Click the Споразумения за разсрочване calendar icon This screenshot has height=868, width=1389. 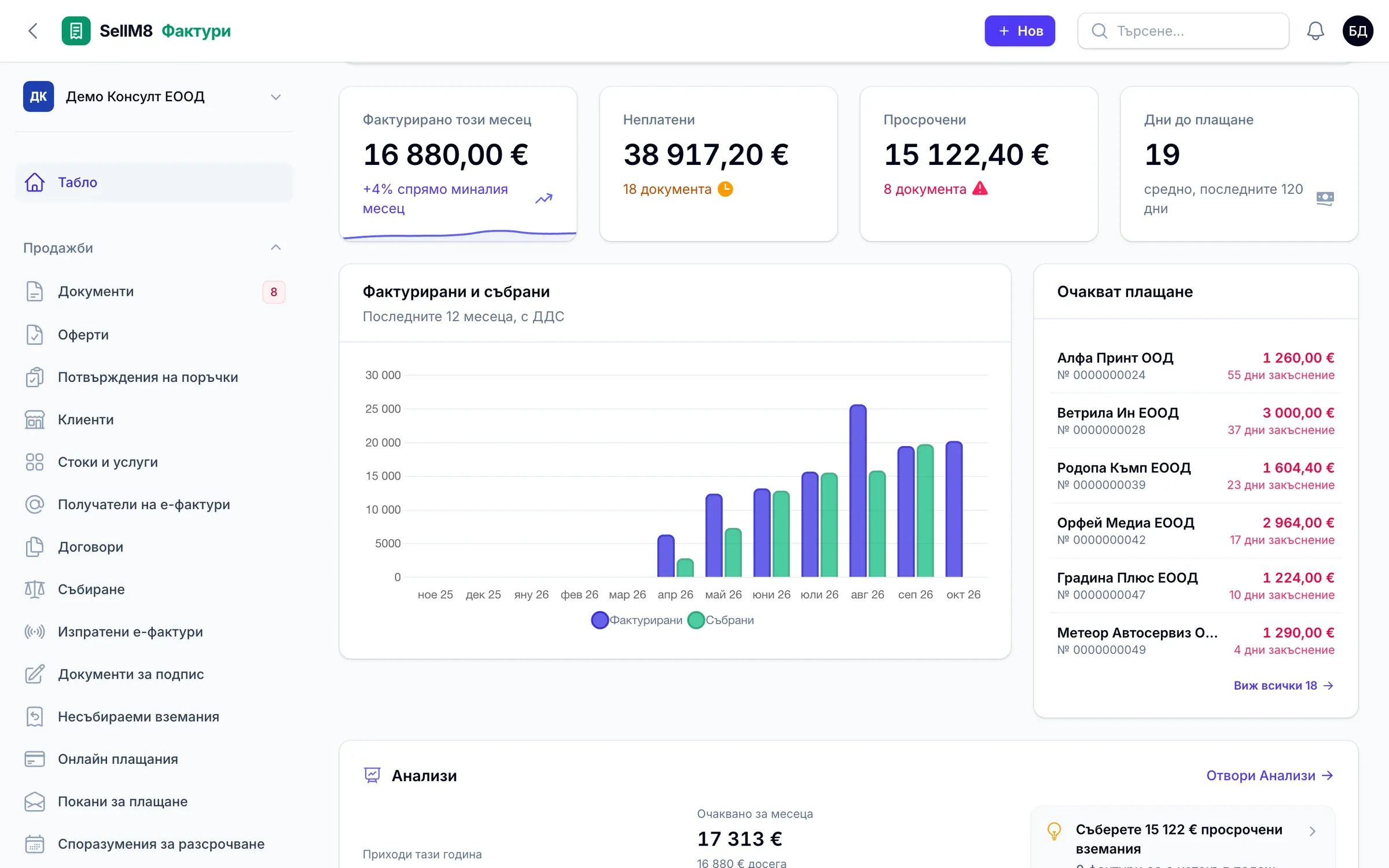pos(35,844)
